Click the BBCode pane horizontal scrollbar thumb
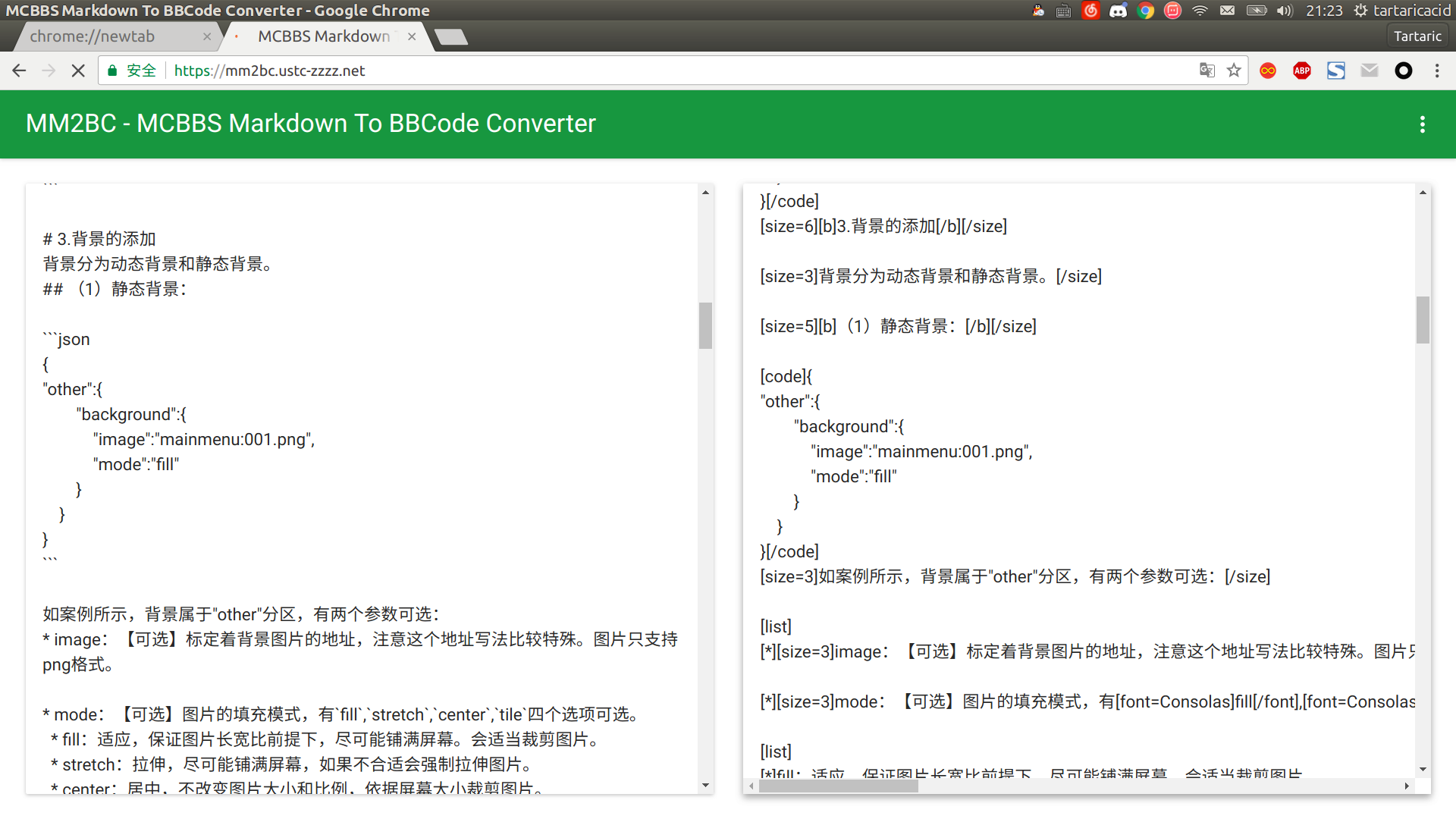This screenshot has width=1456, height=819. (838, 786)
